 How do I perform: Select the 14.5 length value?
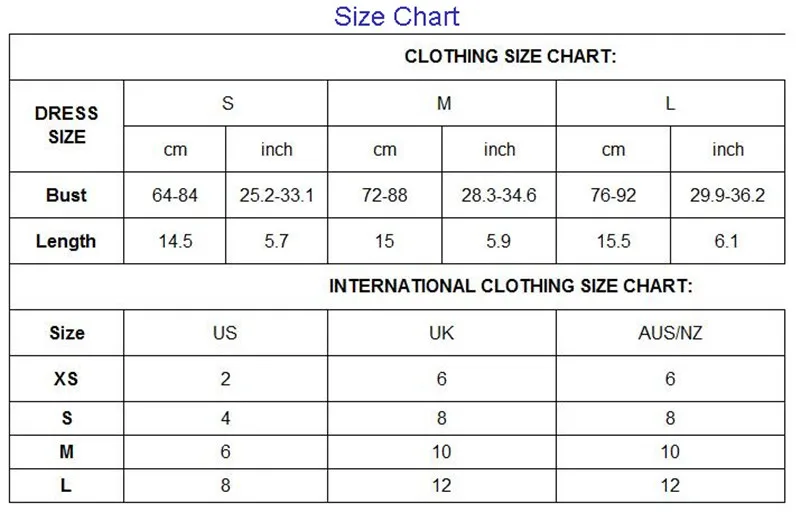(x=175, y=241)
